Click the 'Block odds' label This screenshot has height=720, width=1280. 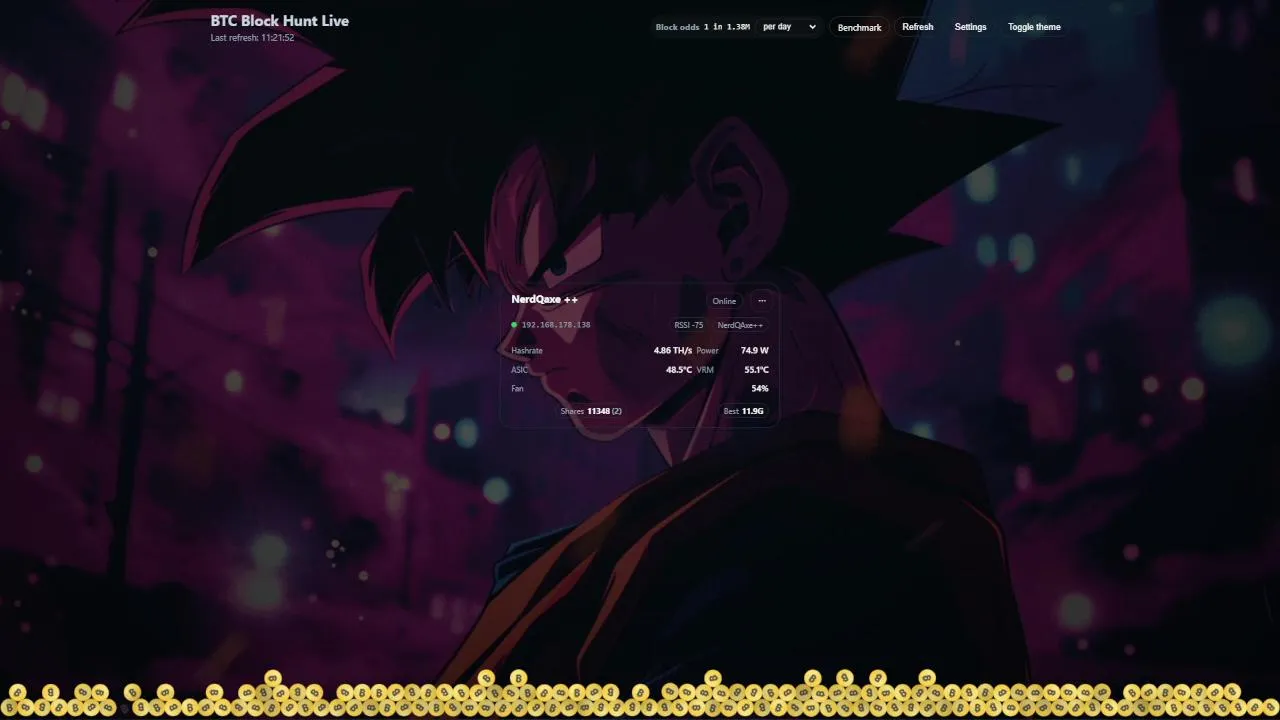[677, 27]
